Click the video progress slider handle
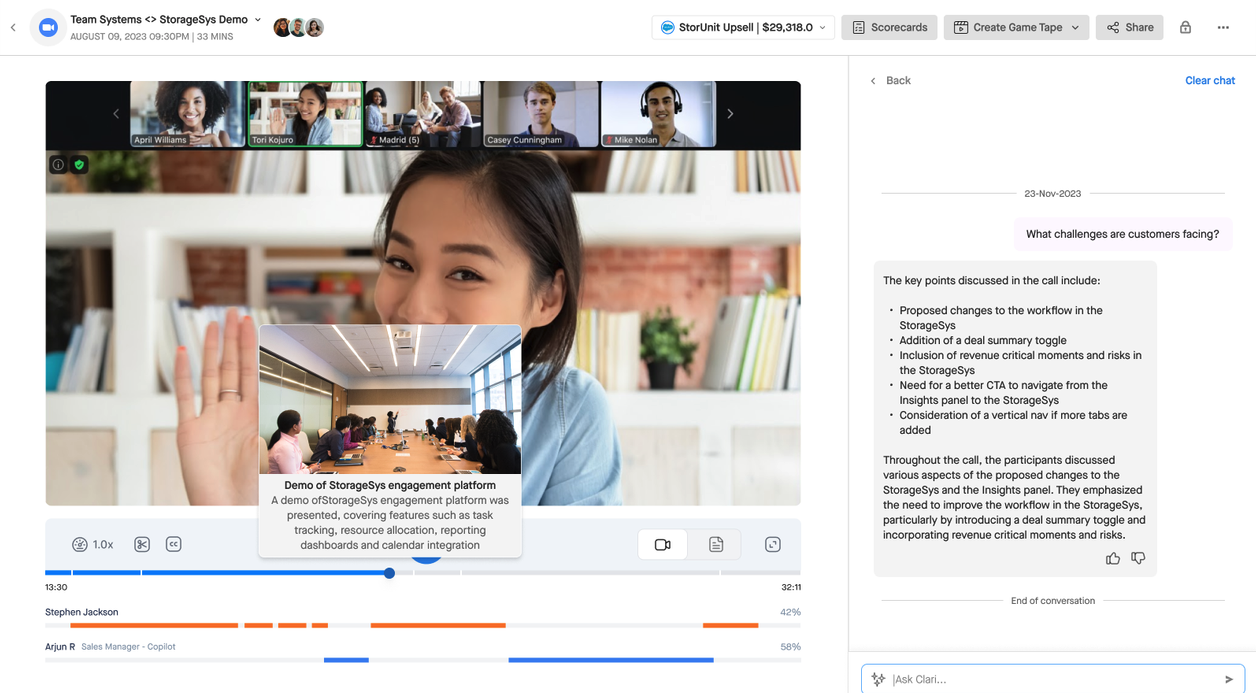 pyautogui.click(x=390, y=573)
